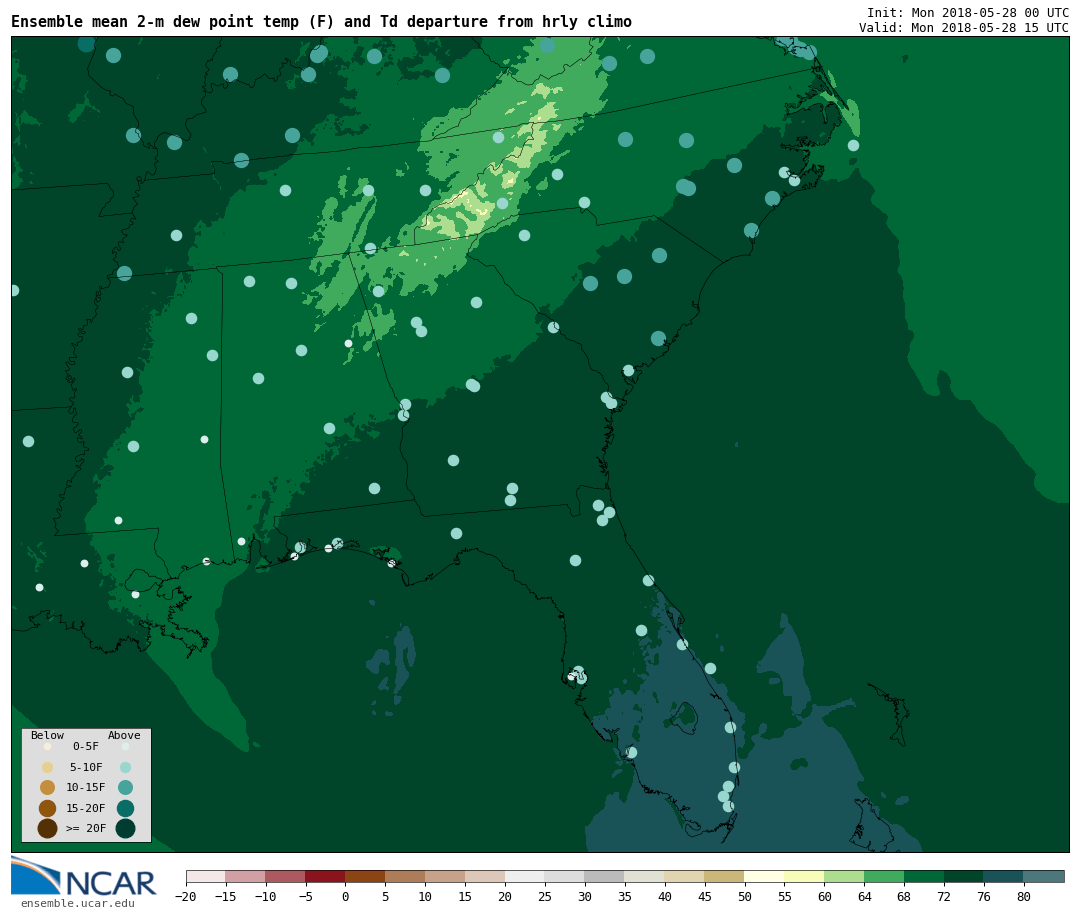Pick the brown colorbar swatch between 0 and 5

365,876
